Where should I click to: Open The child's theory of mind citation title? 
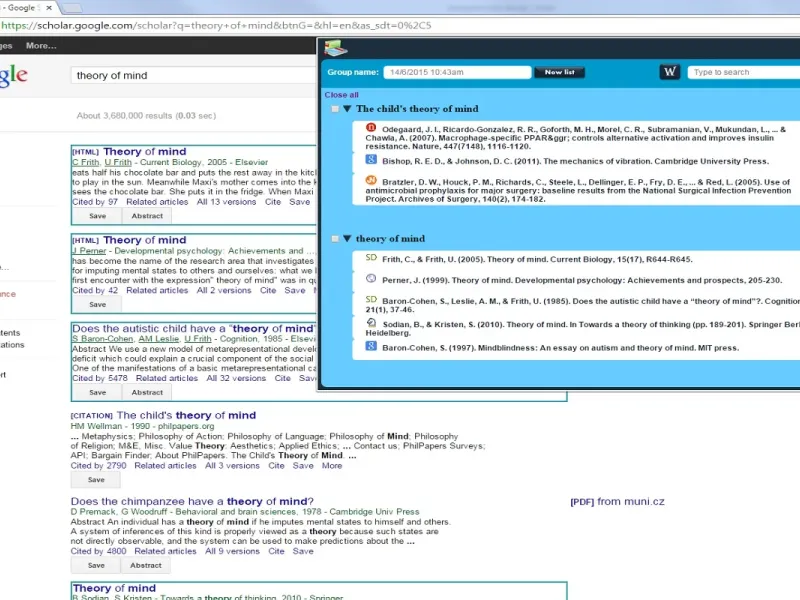pos(186,415)
